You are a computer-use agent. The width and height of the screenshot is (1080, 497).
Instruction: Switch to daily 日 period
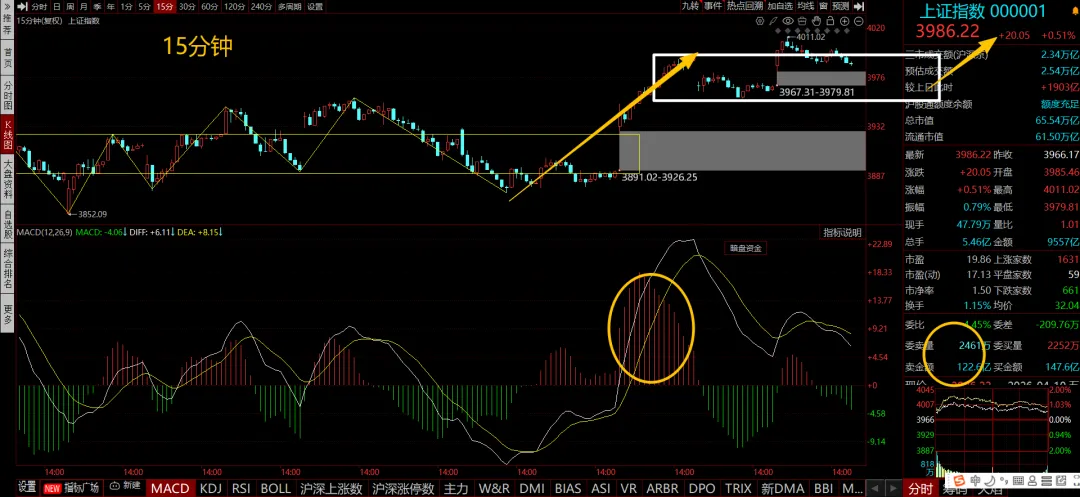coord(56,6)
